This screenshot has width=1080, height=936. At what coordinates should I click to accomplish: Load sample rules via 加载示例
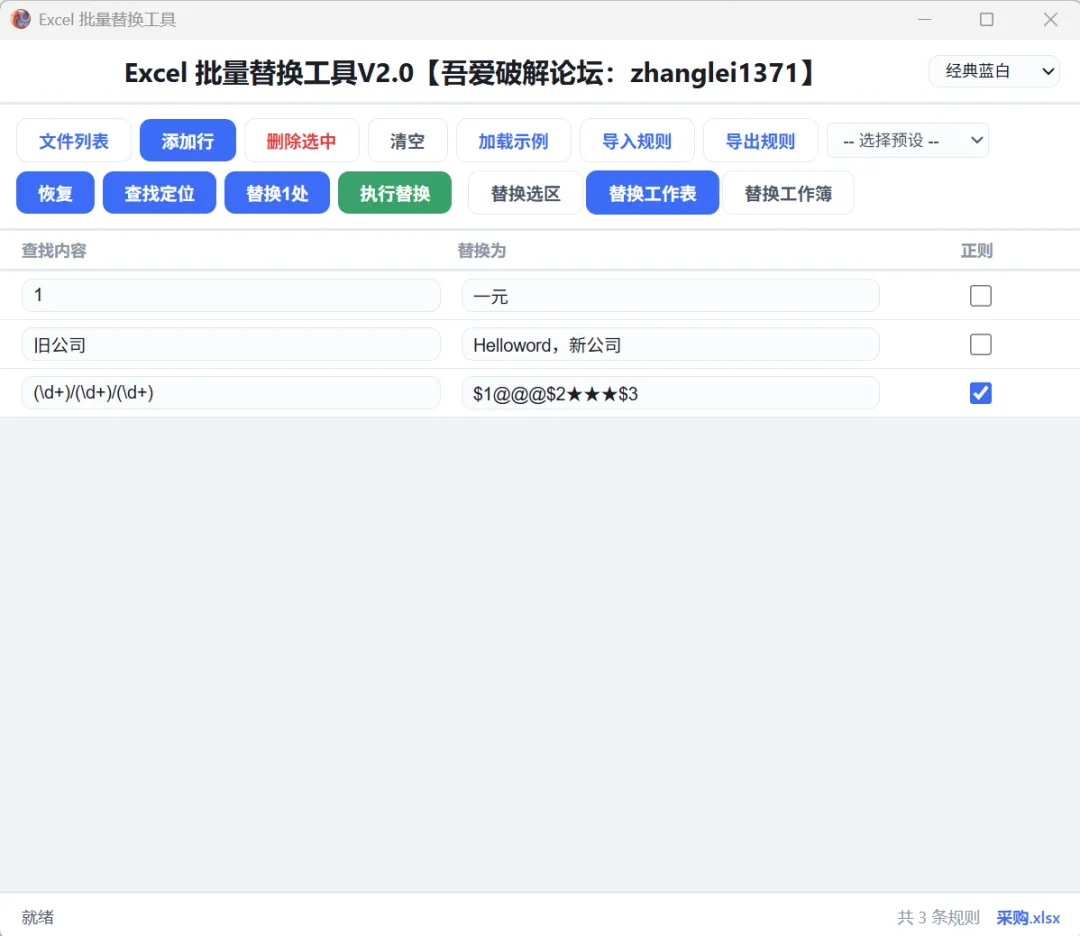513,141
